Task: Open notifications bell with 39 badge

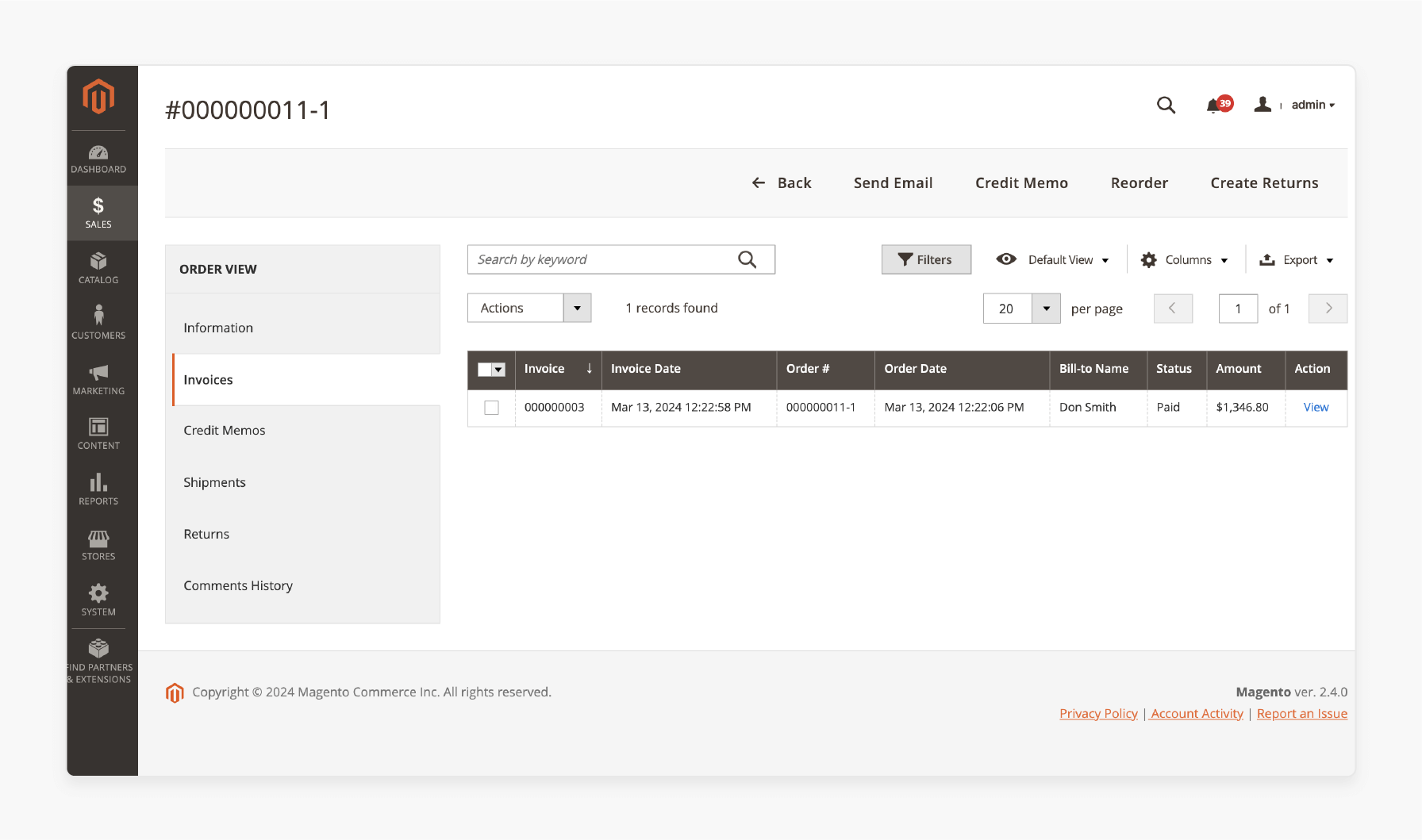Action: point(1219,105)
